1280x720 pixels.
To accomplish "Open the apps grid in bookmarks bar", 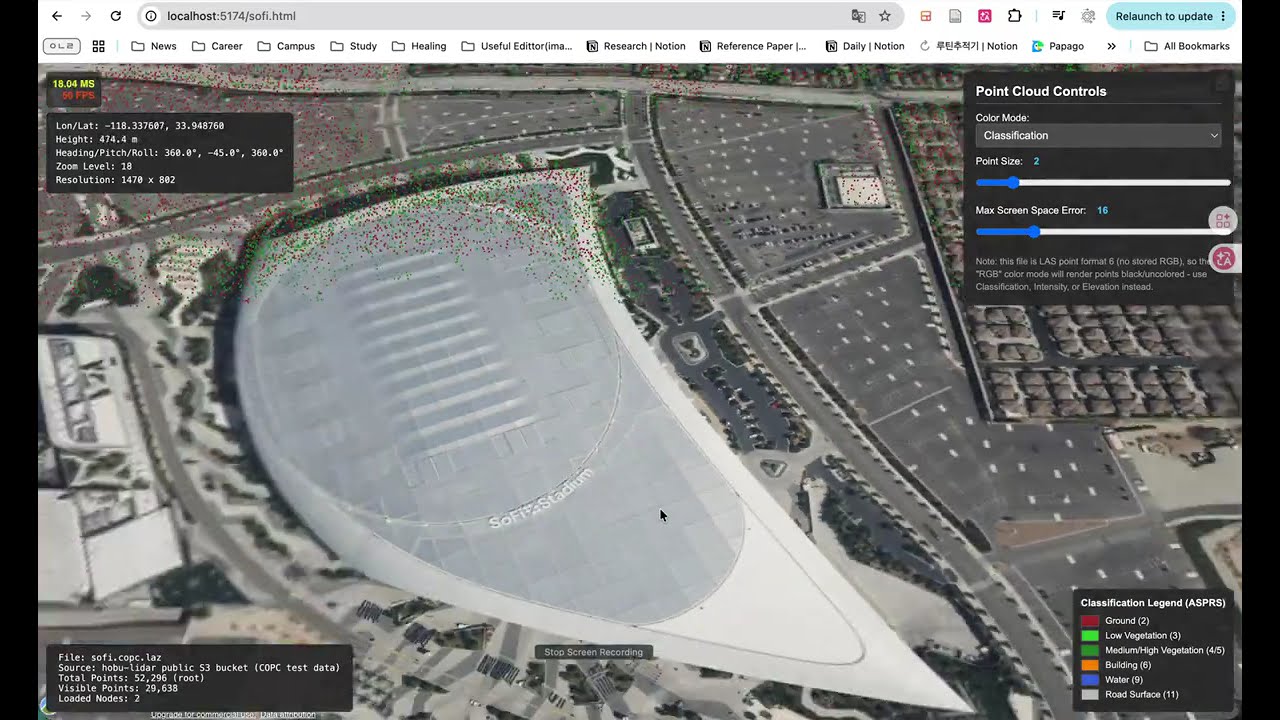I will click(x=98, y=46).
